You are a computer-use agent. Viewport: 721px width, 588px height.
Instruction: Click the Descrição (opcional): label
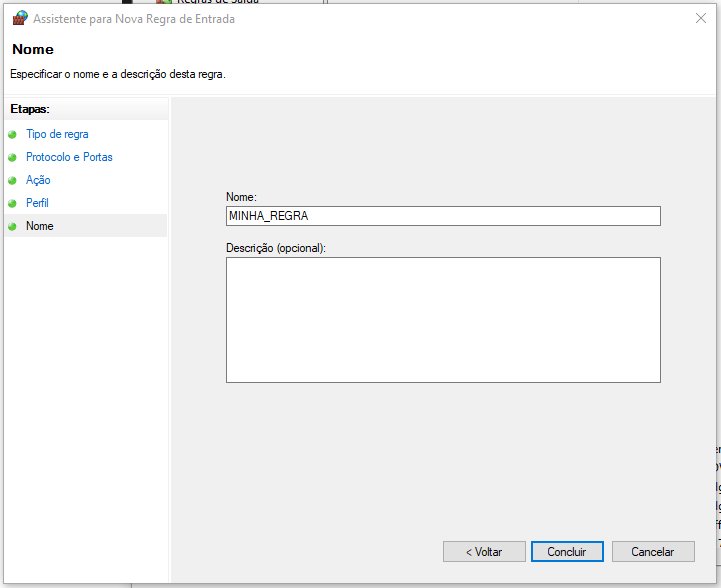click(276, 248)
